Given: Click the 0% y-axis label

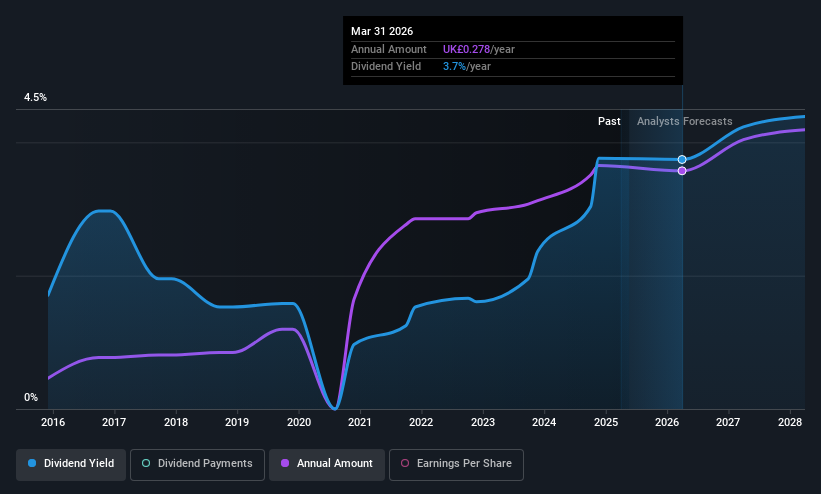Looking at the screenshot, I should (x=31, y=398).
